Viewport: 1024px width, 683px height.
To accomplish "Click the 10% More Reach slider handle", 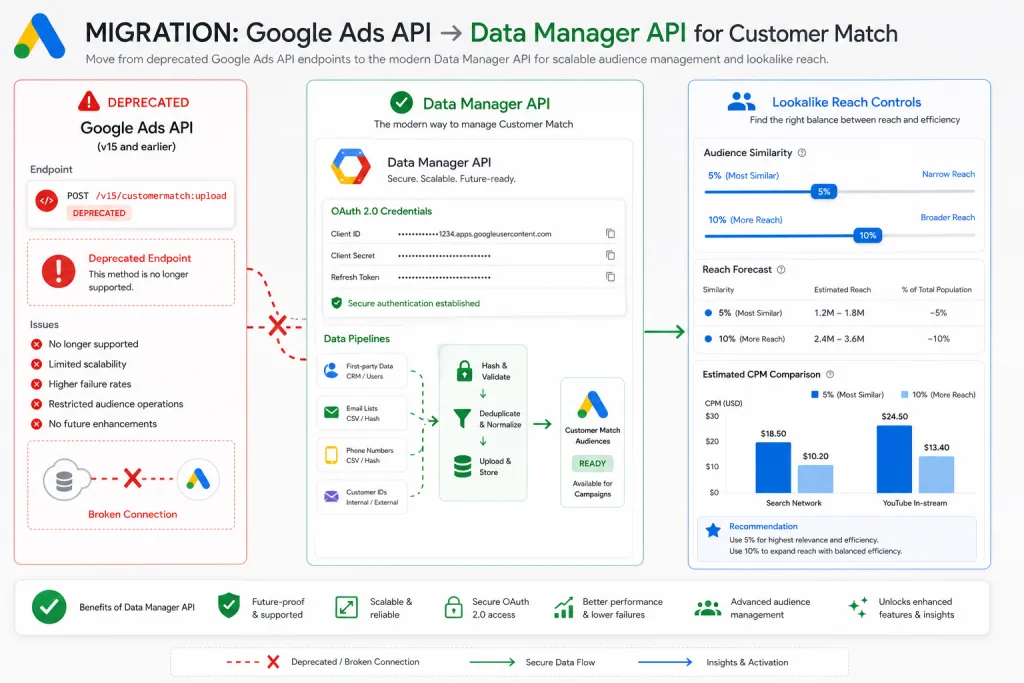I will click(867, 235).
